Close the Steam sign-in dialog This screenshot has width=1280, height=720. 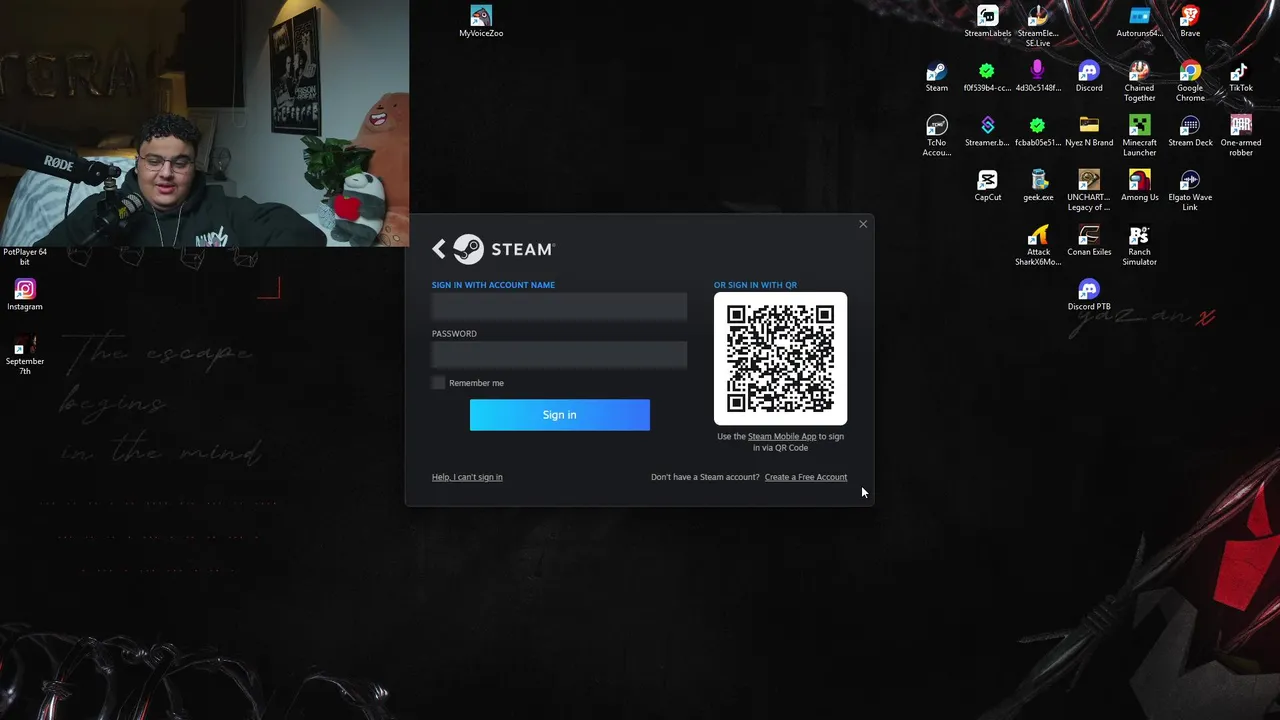863,224
